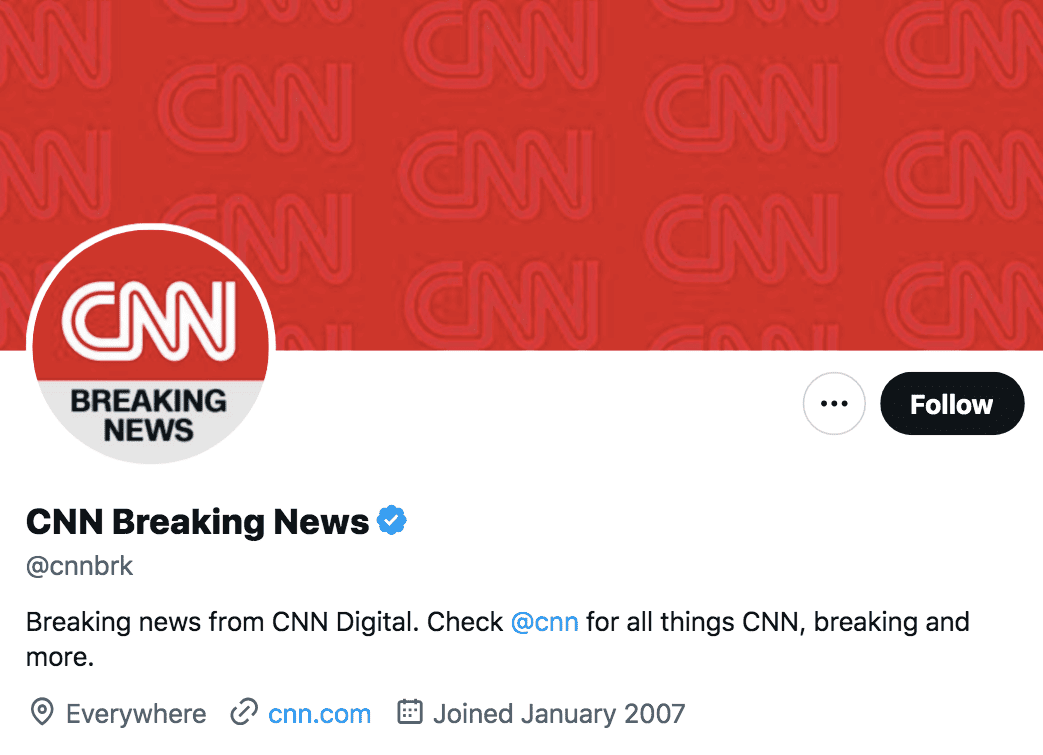Open the @cnn mention link in the bio
Viewport: 1043px width, 755px height.
[x=546, y=621]
